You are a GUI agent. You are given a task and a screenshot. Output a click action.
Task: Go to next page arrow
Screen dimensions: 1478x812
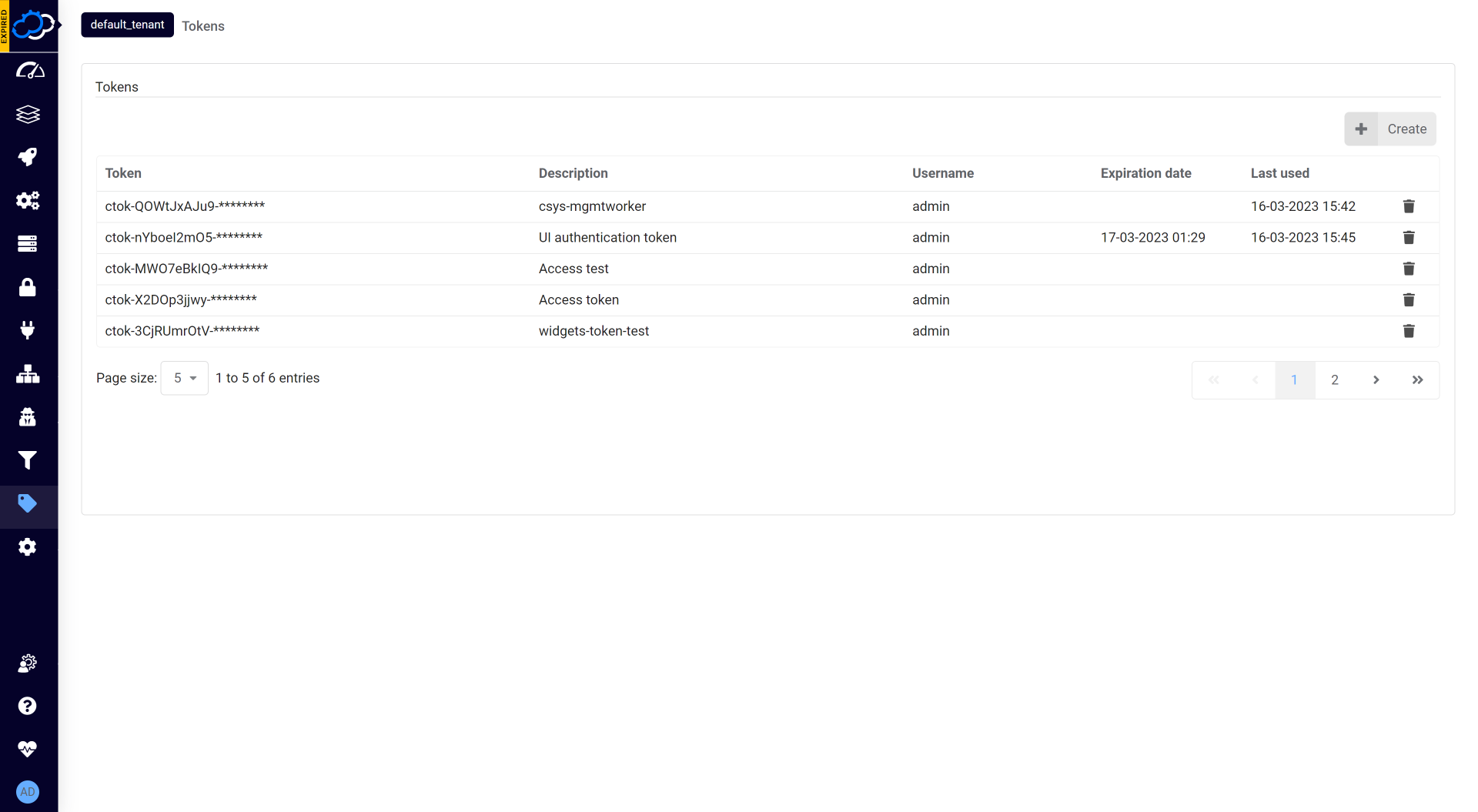coord(1376,380)
